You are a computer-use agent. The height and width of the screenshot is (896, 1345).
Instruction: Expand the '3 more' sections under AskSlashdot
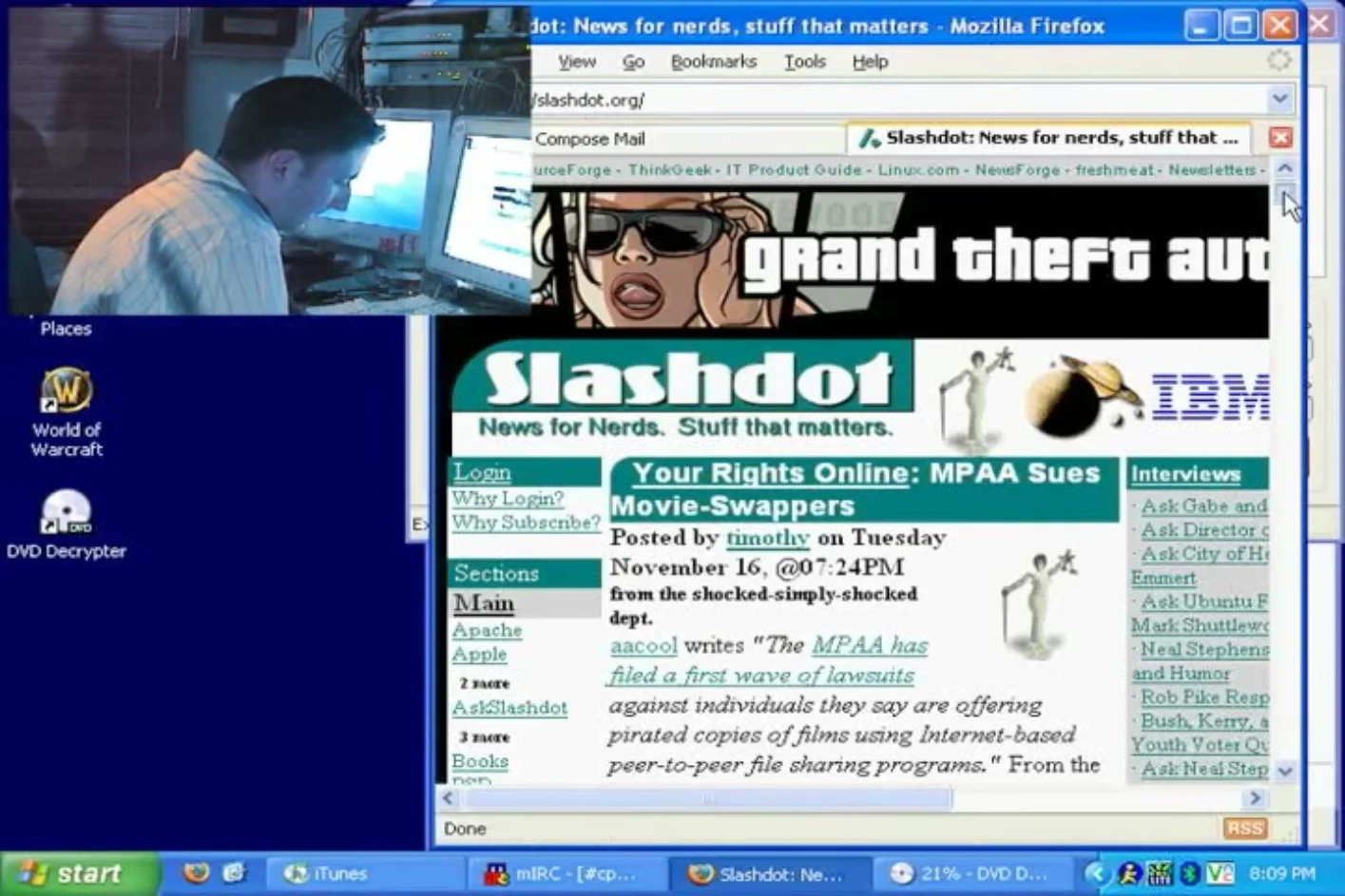coord(485,737)
